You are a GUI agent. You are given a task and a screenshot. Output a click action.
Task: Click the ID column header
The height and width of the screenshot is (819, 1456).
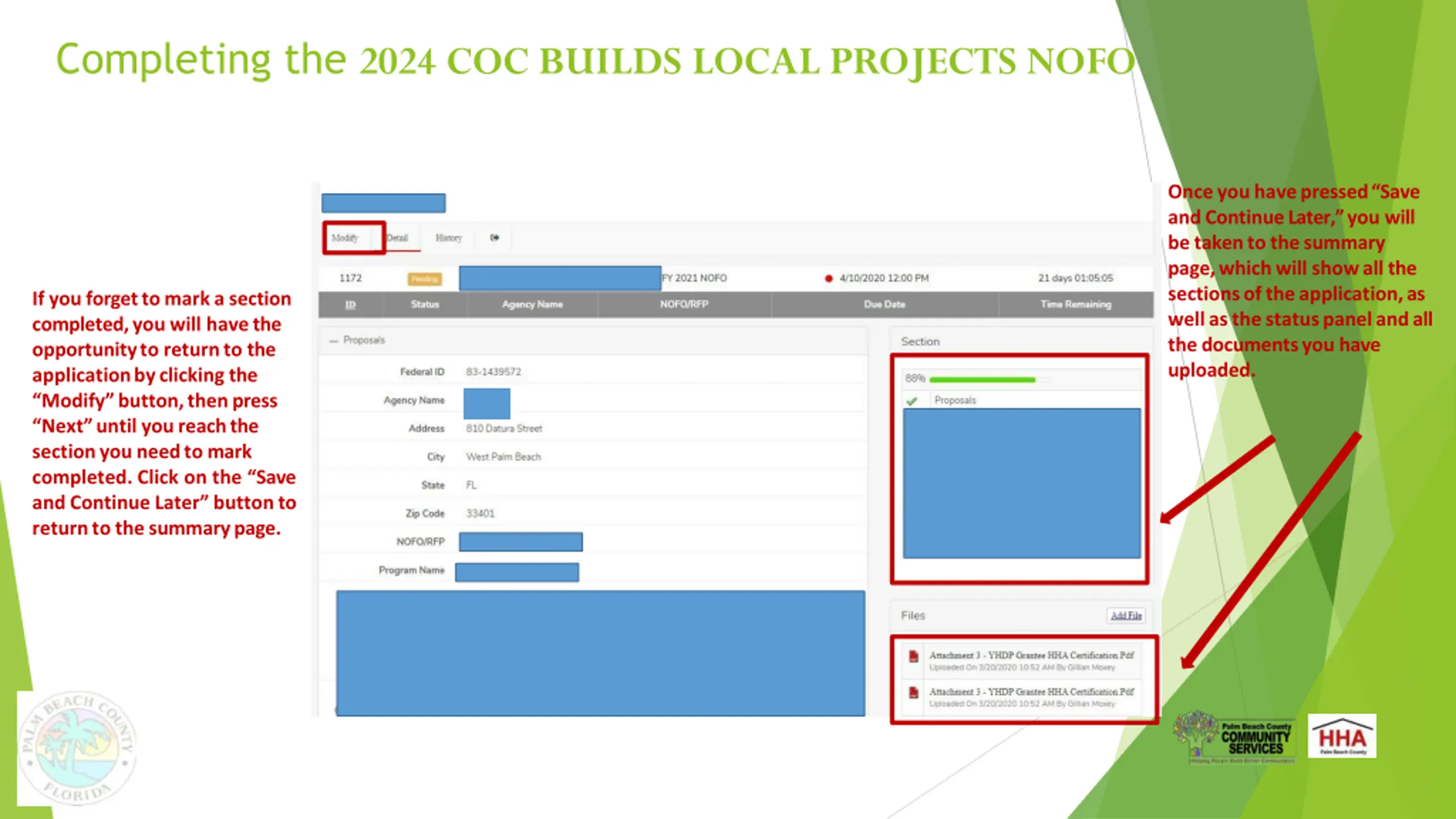coord(350,304)
